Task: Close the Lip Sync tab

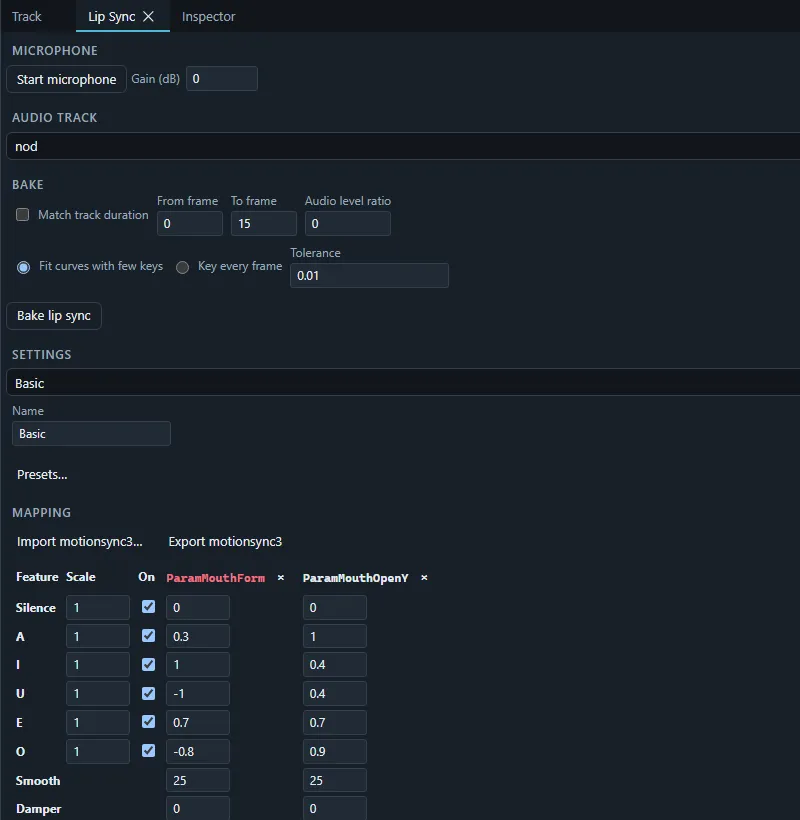Action: 148,17
